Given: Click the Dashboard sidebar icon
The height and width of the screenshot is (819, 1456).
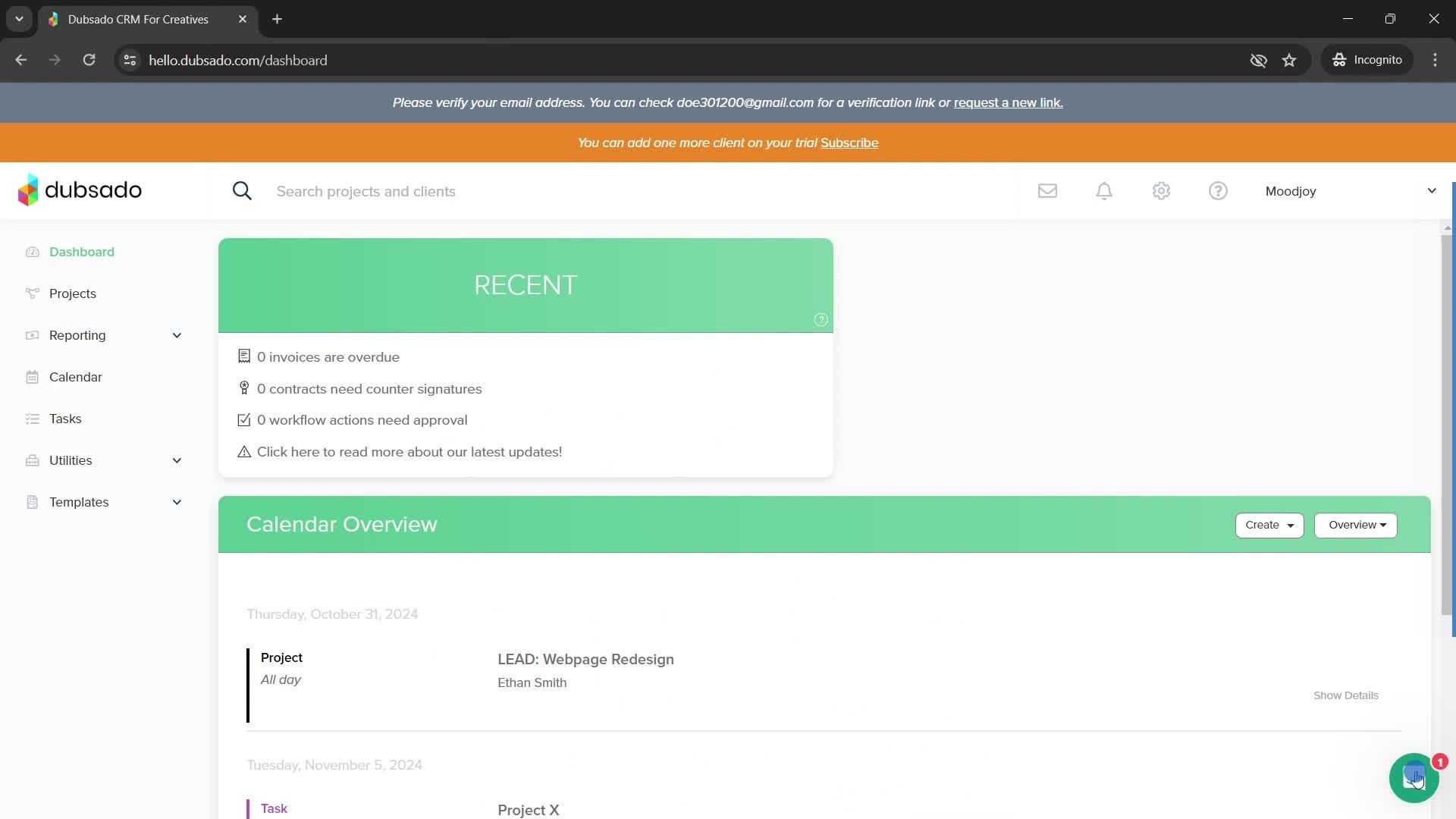Looking at the screenshot, I should (x=32, y=252).
